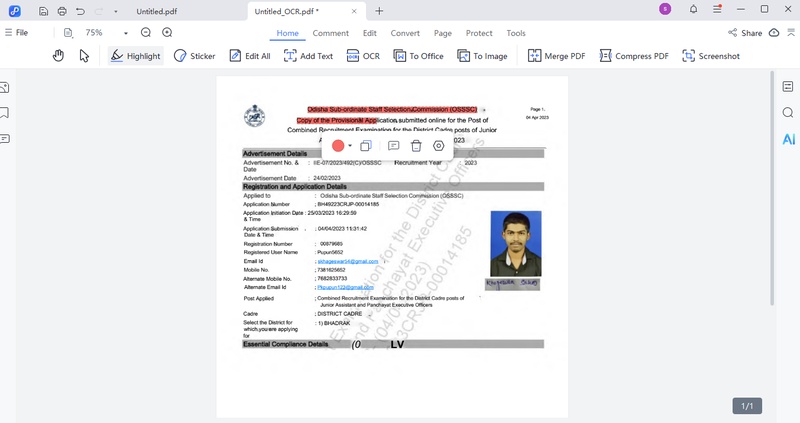The height and width of the screenshot is (423, 800).
Task: Click the 1/1 page indicator
Action: pos(747,406)
